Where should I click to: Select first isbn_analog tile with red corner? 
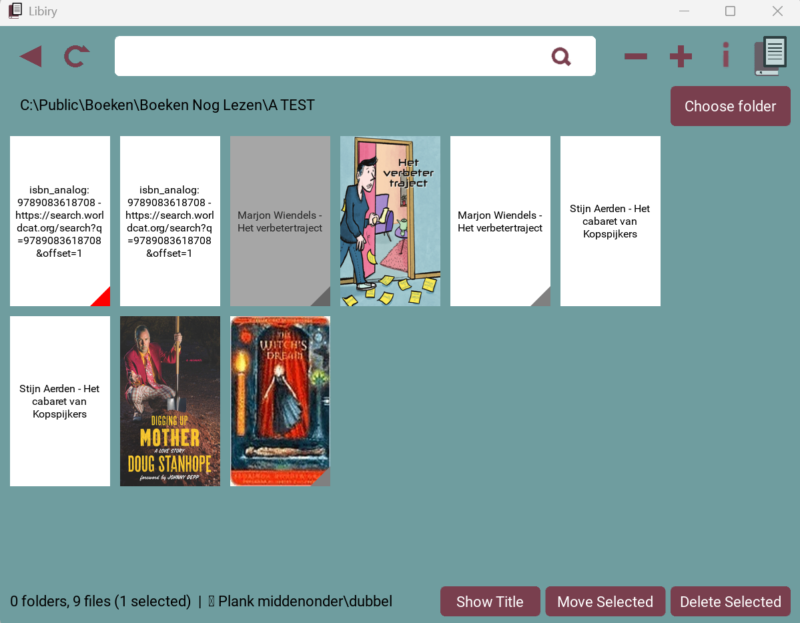point(60,221)
